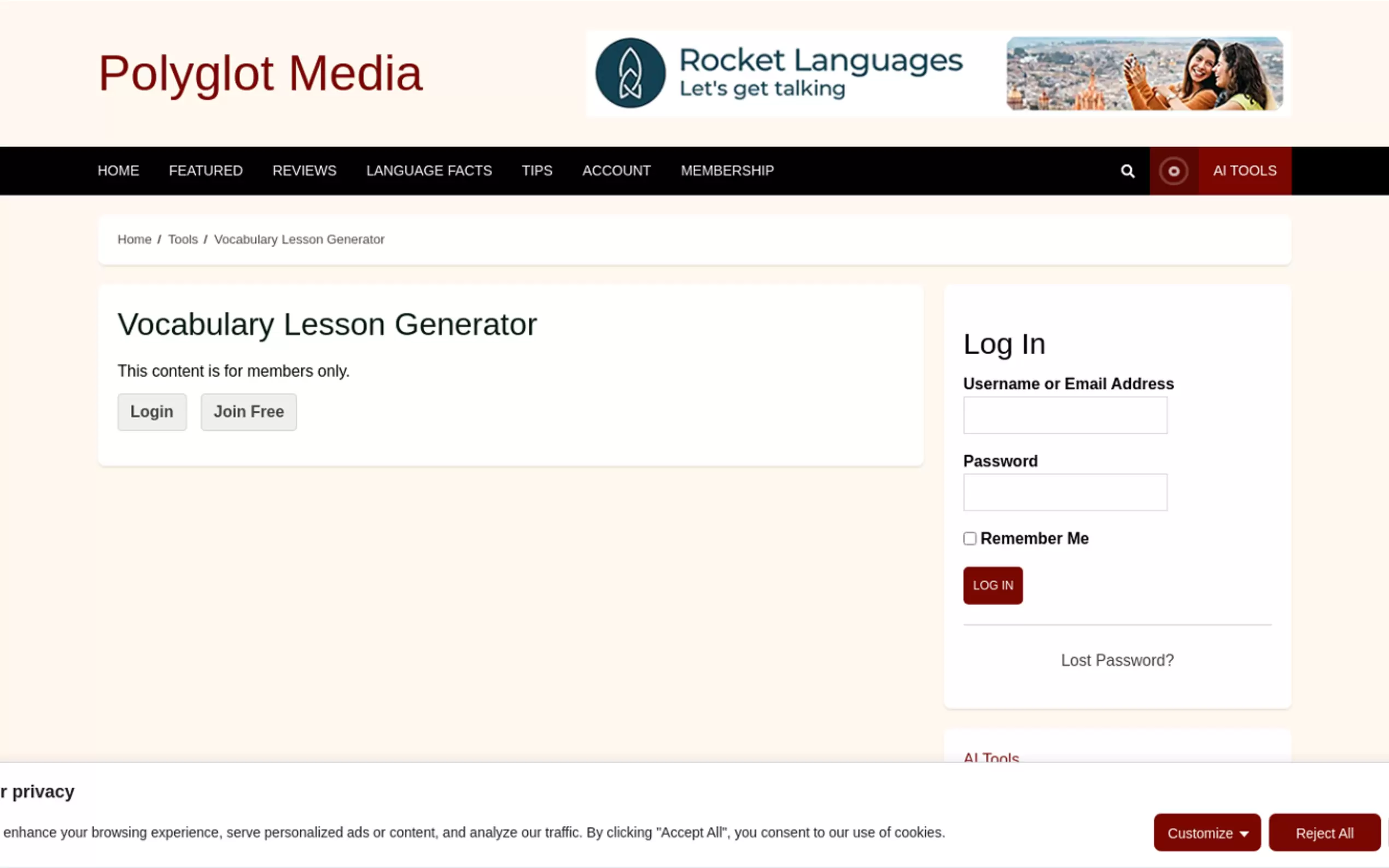Tick the Remember Me checkbox
This screenshot has height=868, width=1389.
pyautogui.click(x=969, y=538)
